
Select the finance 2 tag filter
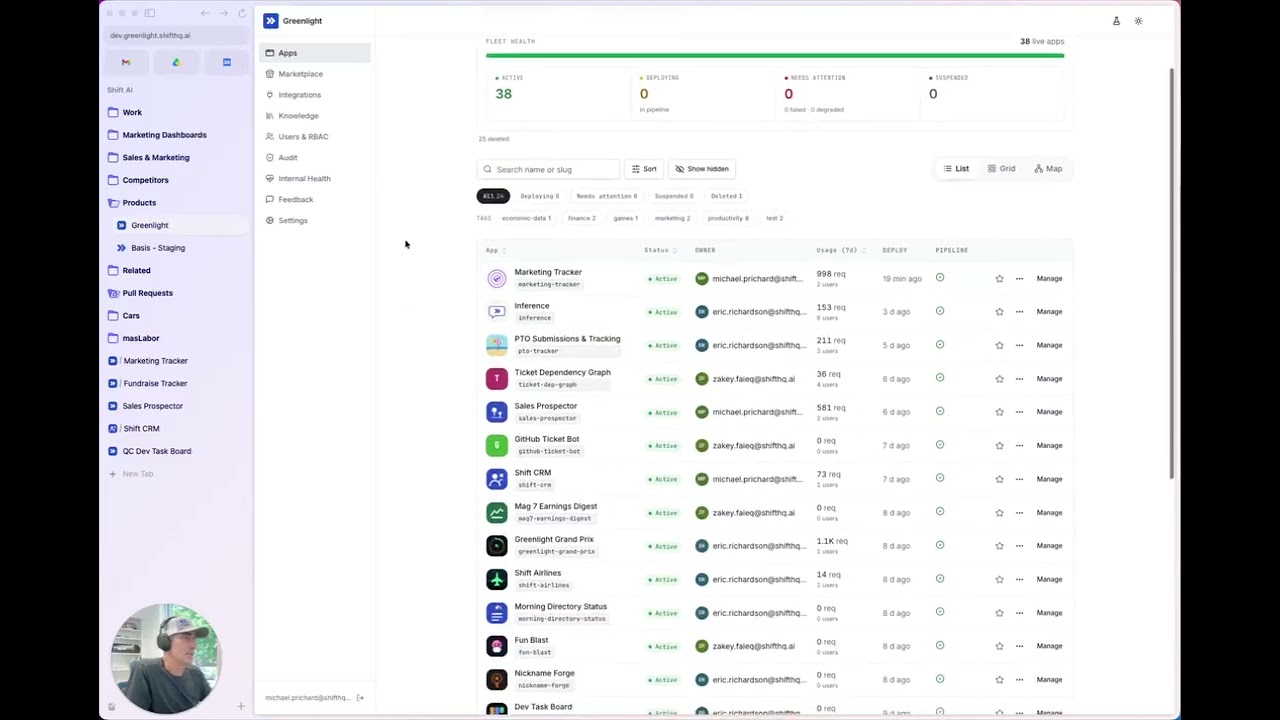click(581, 218)
